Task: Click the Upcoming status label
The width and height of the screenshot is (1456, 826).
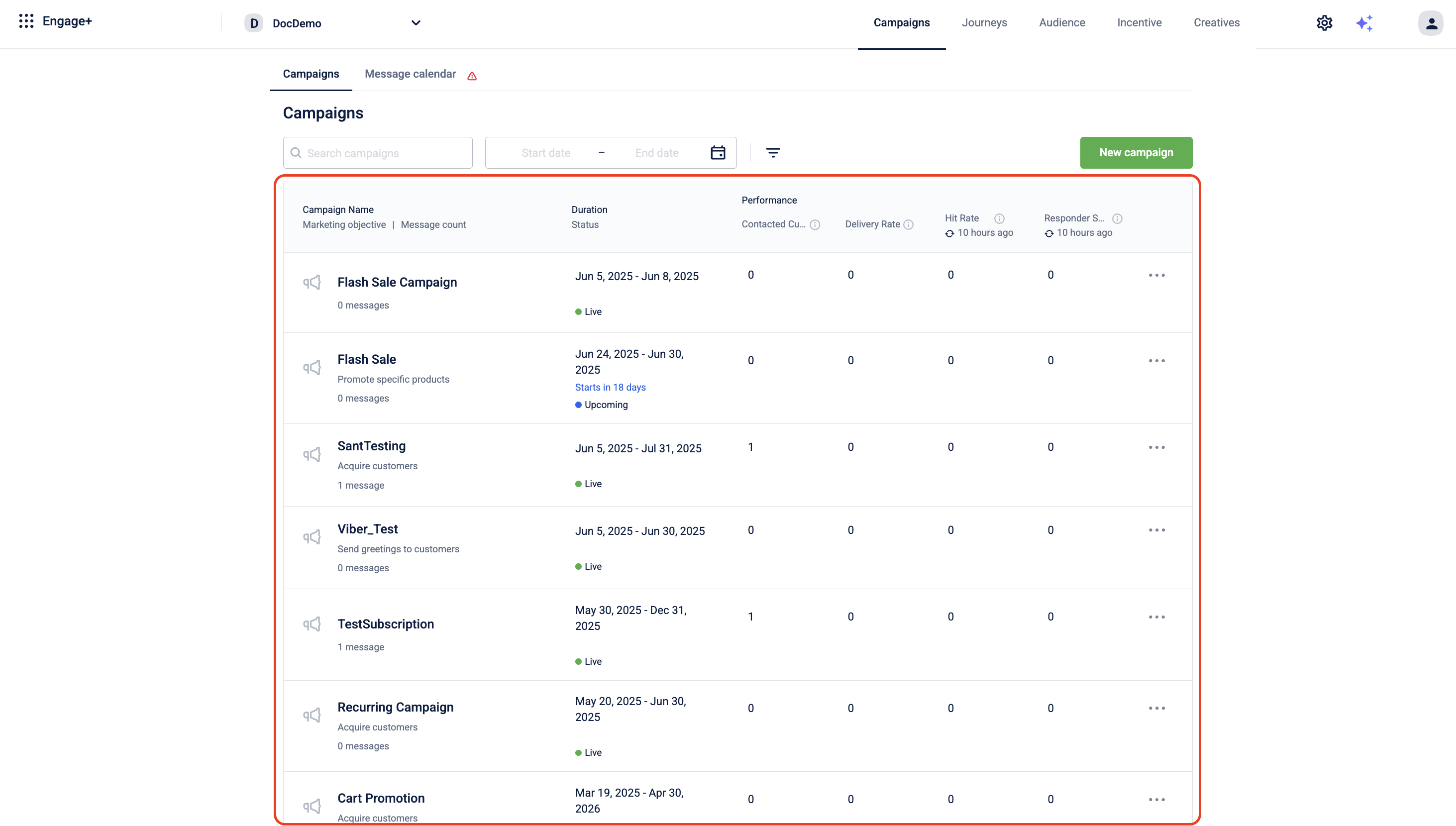Action: click(606, 405)
